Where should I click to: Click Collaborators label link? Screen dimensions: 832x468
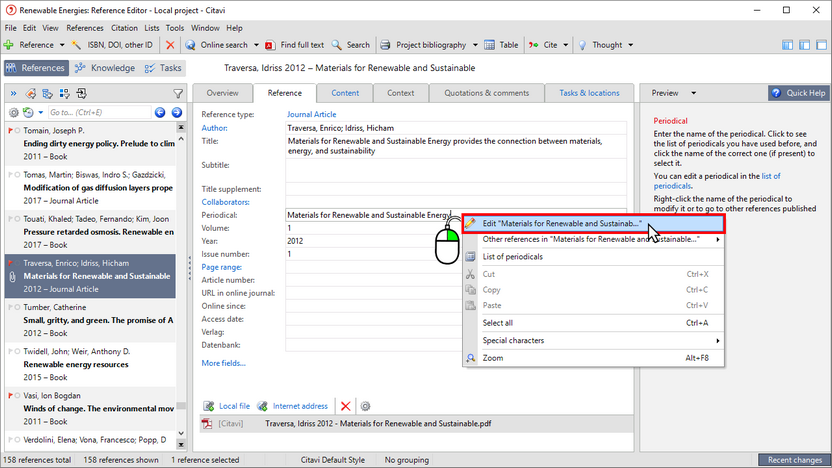[225, 202]
